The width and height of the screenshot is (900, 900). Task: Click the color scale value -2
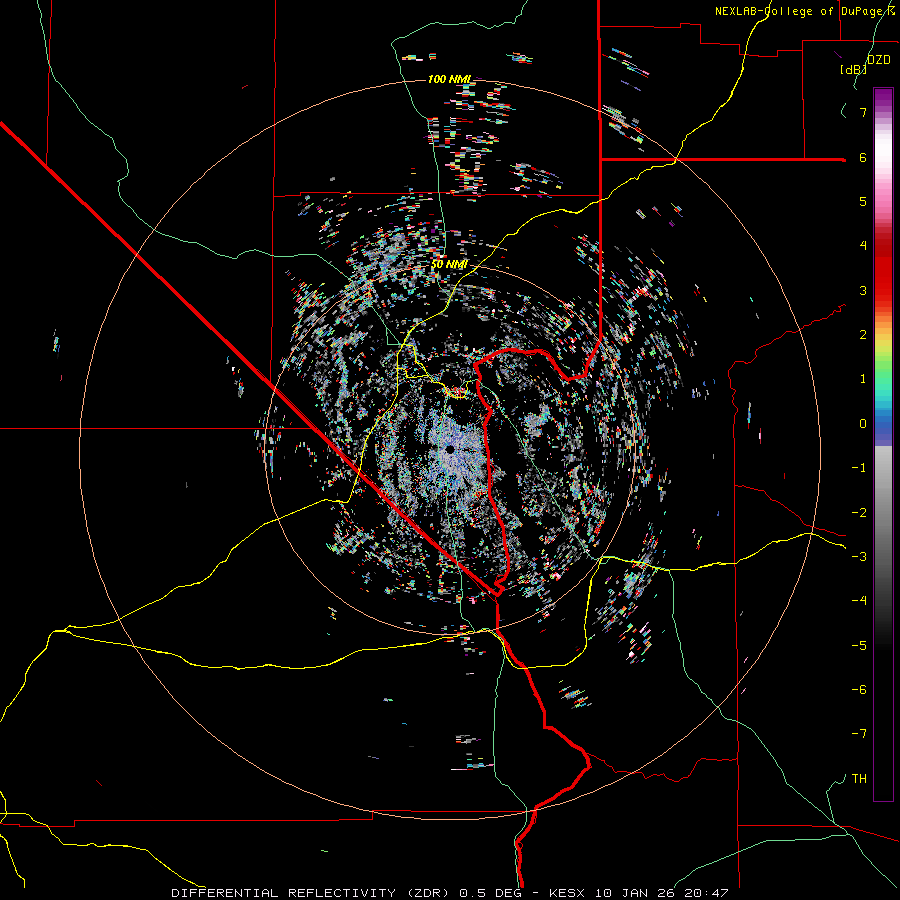(859, 513)
